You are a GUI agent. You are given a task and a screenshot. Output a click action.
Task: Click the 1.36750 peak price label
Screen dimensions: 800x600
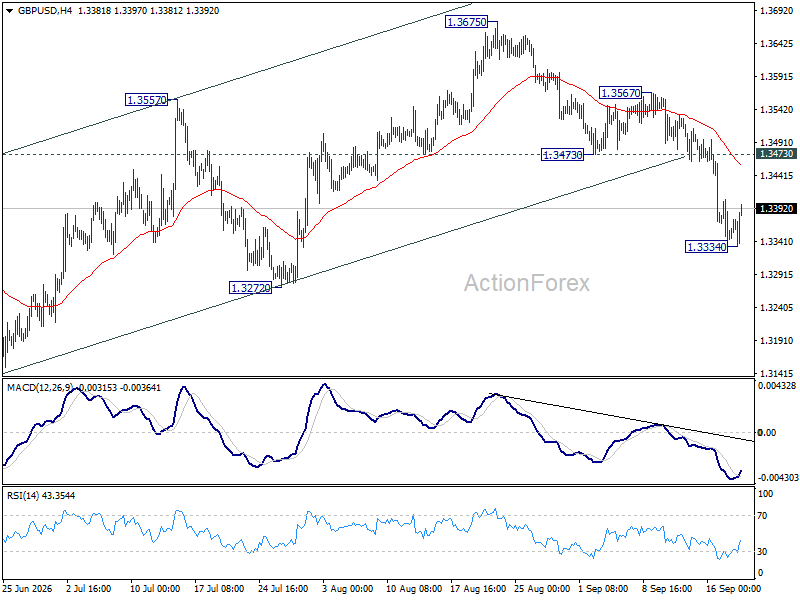point(466,22)
